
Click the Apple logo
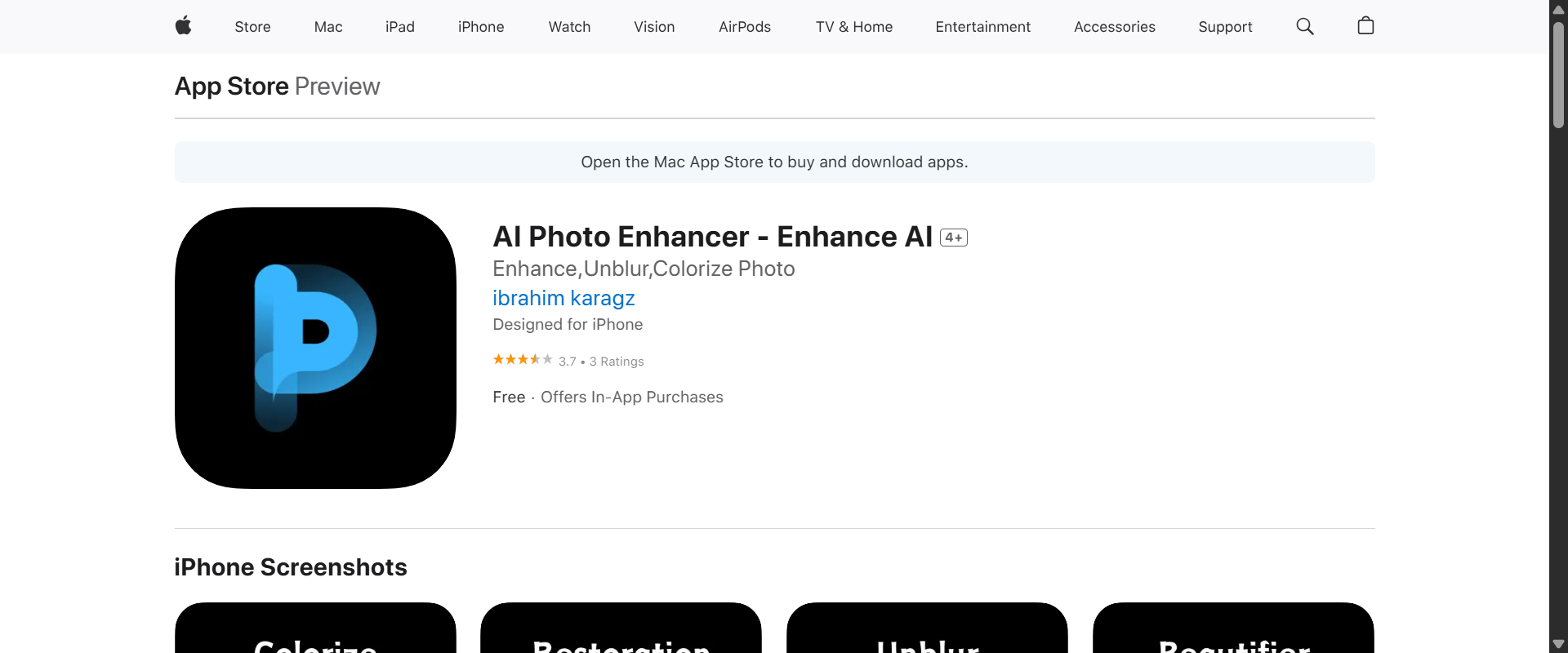(184, 26)
